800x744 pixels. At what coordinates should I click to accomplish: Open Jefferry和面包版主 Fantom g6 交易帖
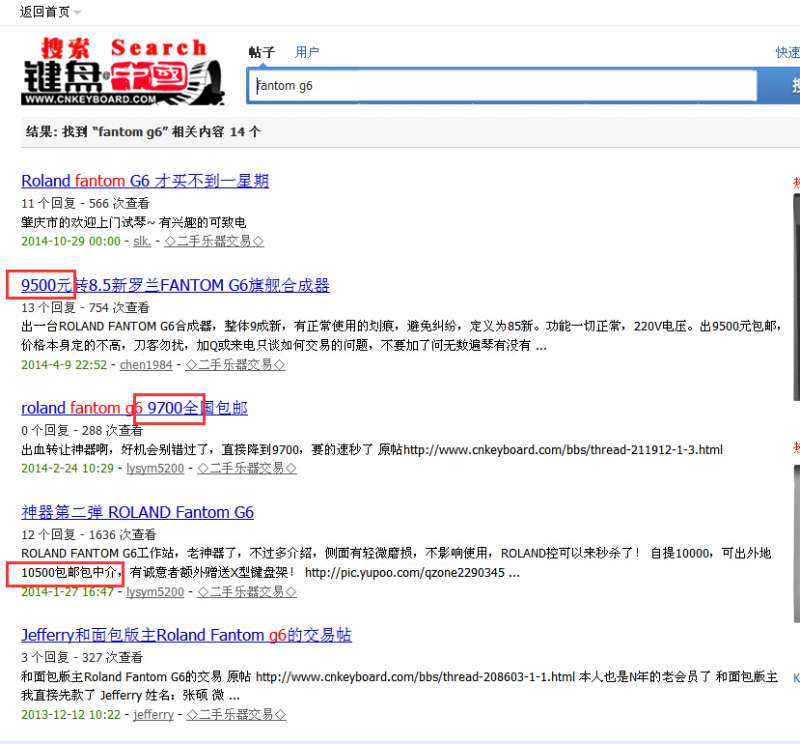pos(186,635)
